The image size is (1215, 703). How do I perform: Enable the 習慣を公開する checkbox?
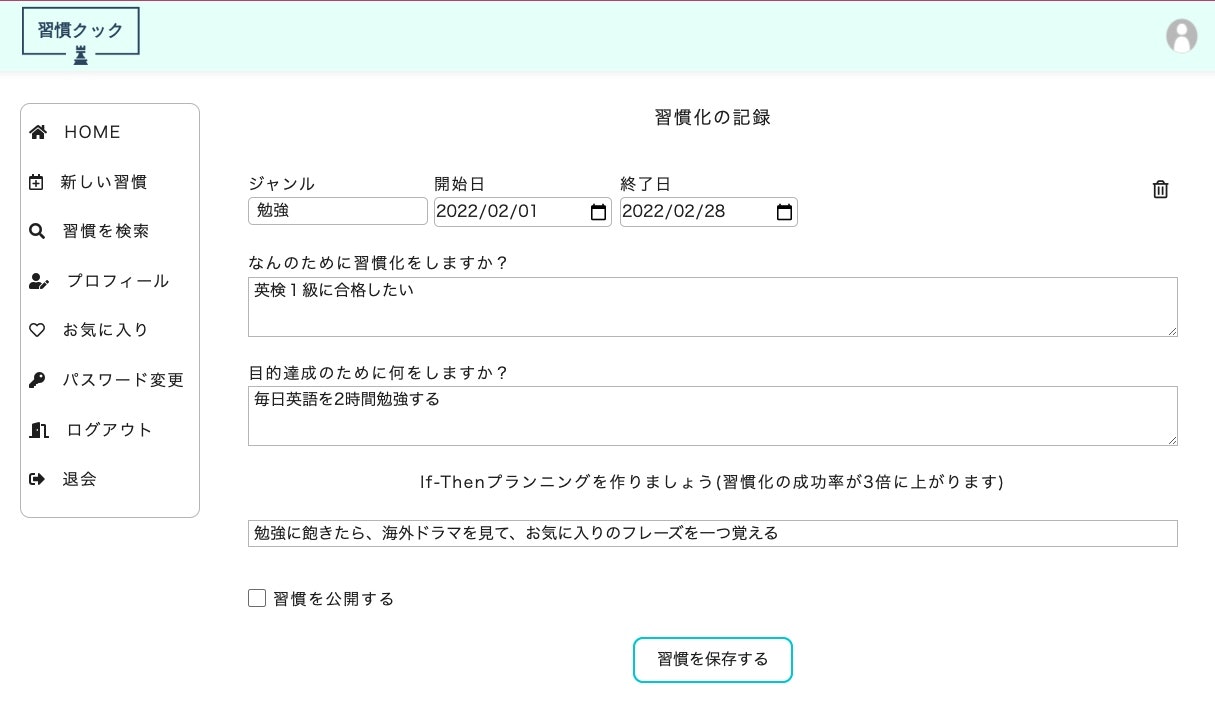[257, 597]
